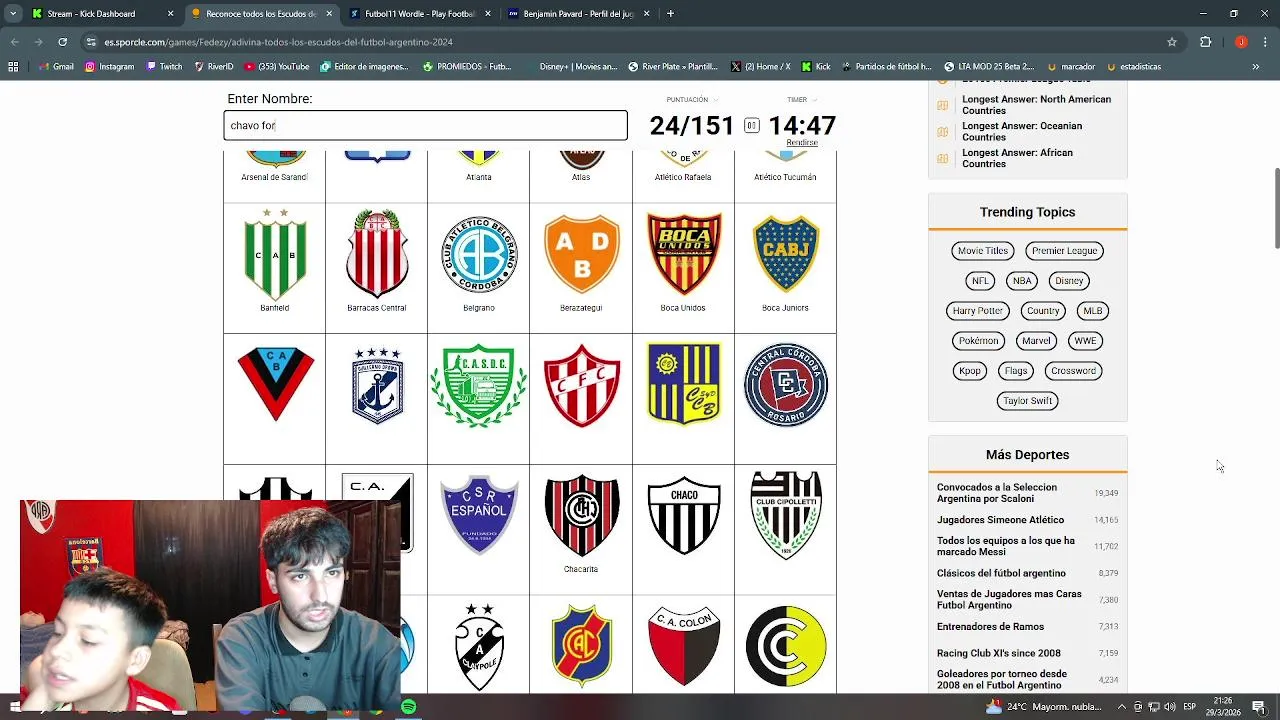Open the Crossword topic pill

point(1074,371)
